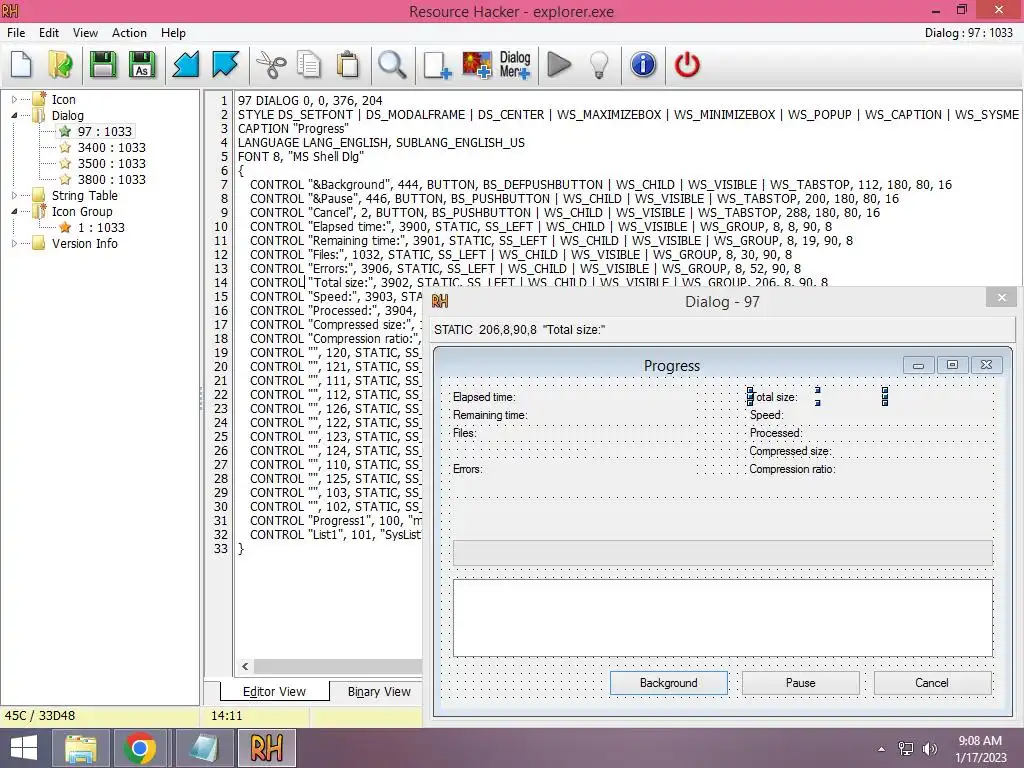Select icon group 1 : 1033
This screenshot has height=768, width=1024.
(101, 227)
